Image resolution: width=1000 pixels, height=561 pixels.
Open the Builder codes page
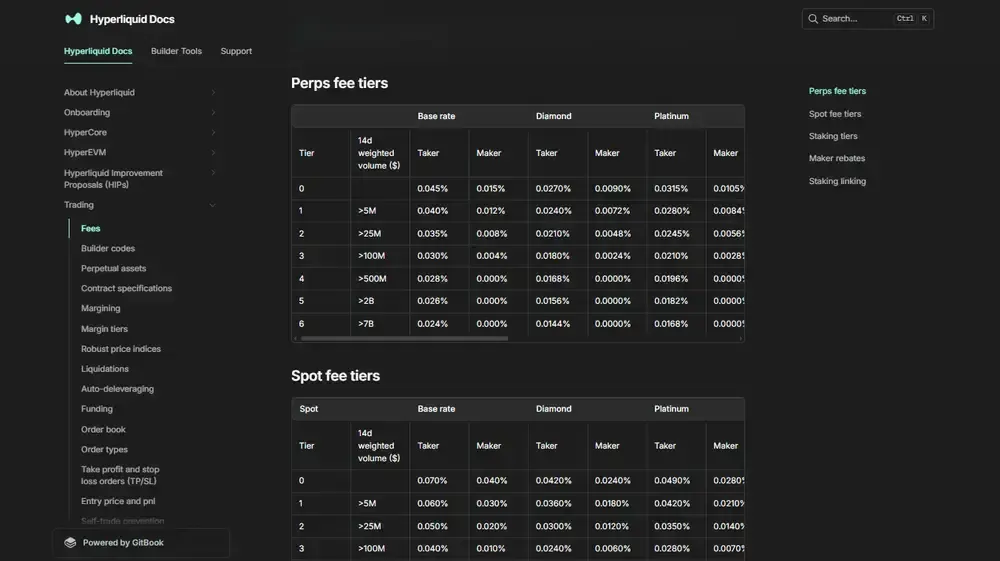click(108, 249)
